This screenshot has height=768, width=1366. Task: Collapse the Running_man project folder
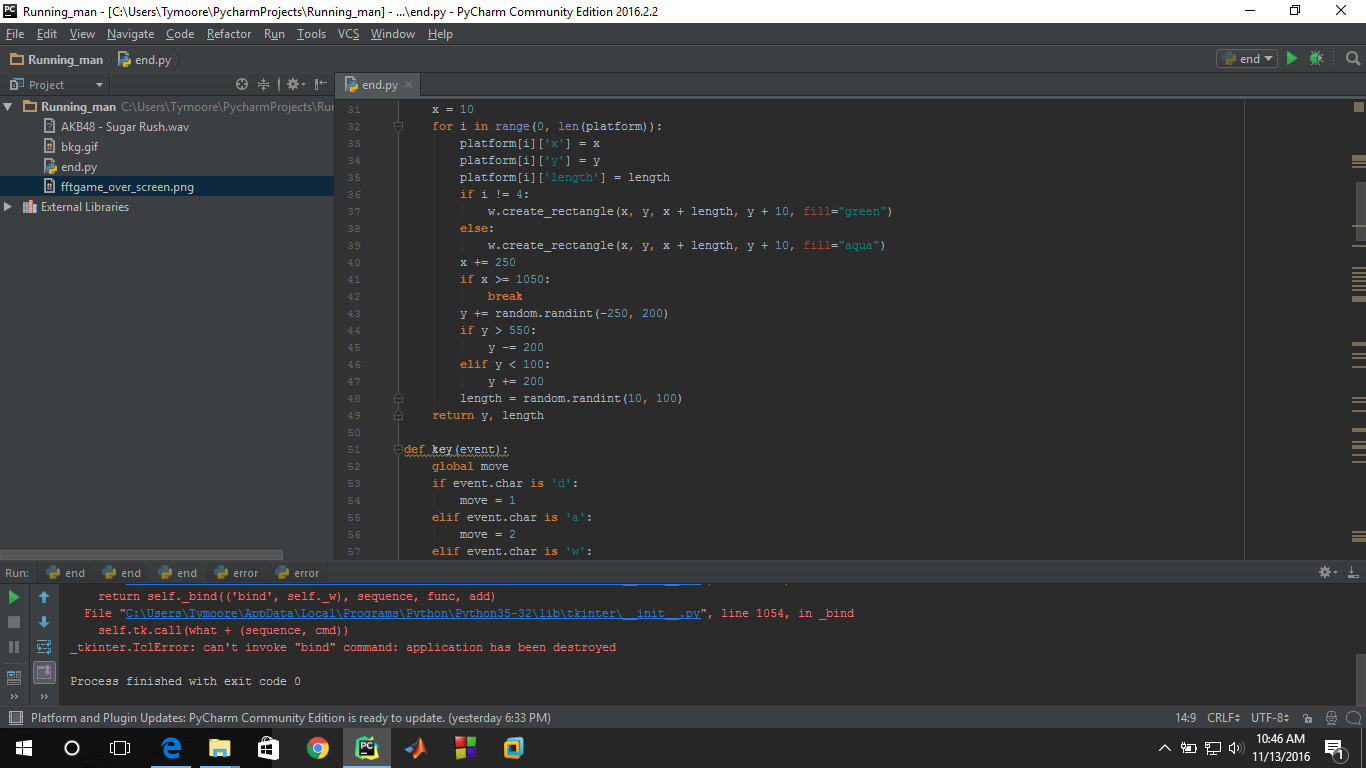tap(9, 107)
